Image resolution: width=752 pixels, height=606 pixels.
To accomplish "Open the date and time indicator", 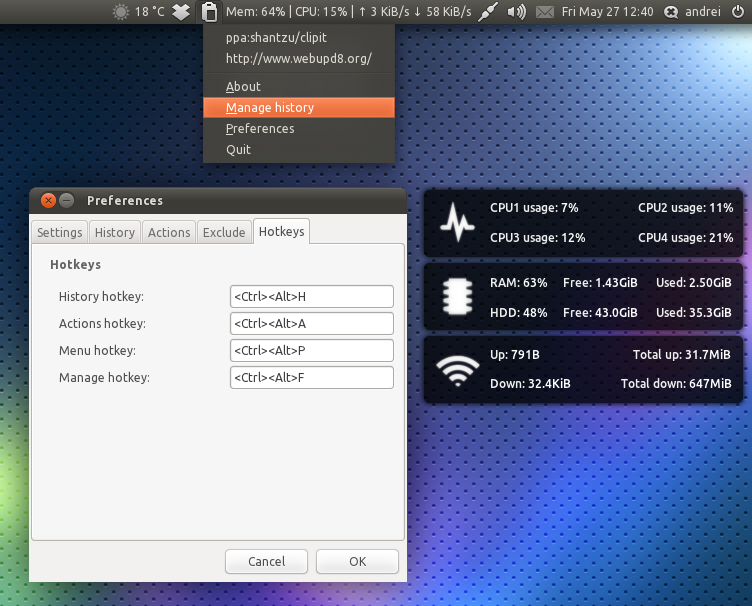I will [x=607, y=12].
